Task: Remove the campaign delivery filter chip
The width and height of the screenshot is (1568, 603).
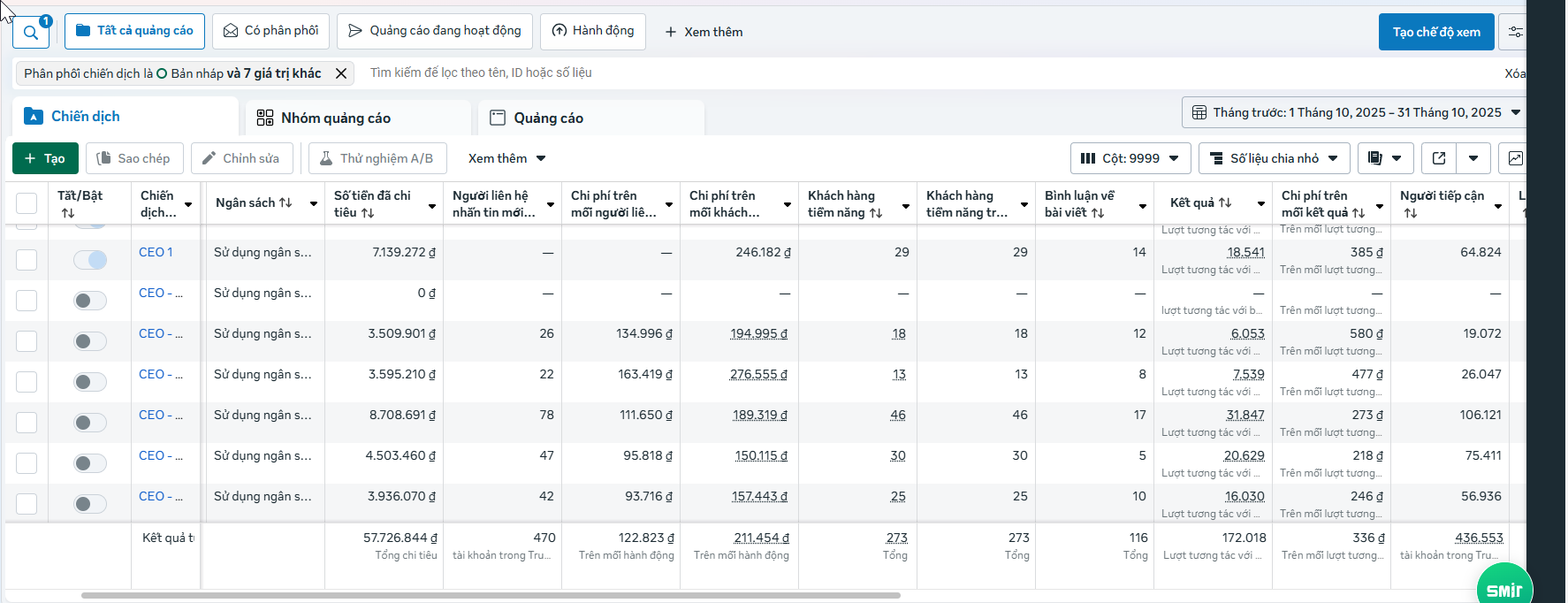Action: (x=341, y=73)
